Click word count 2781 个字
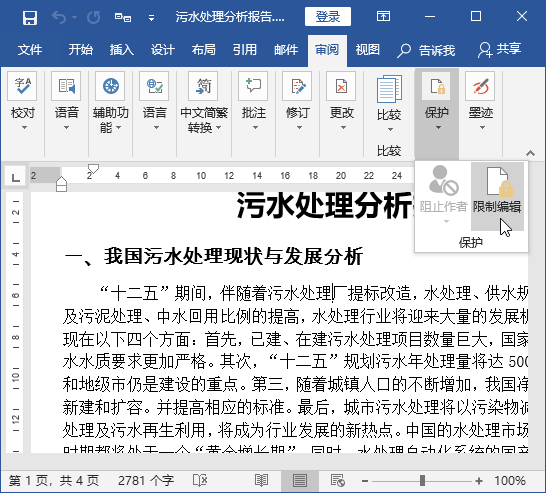 [146, 481]
